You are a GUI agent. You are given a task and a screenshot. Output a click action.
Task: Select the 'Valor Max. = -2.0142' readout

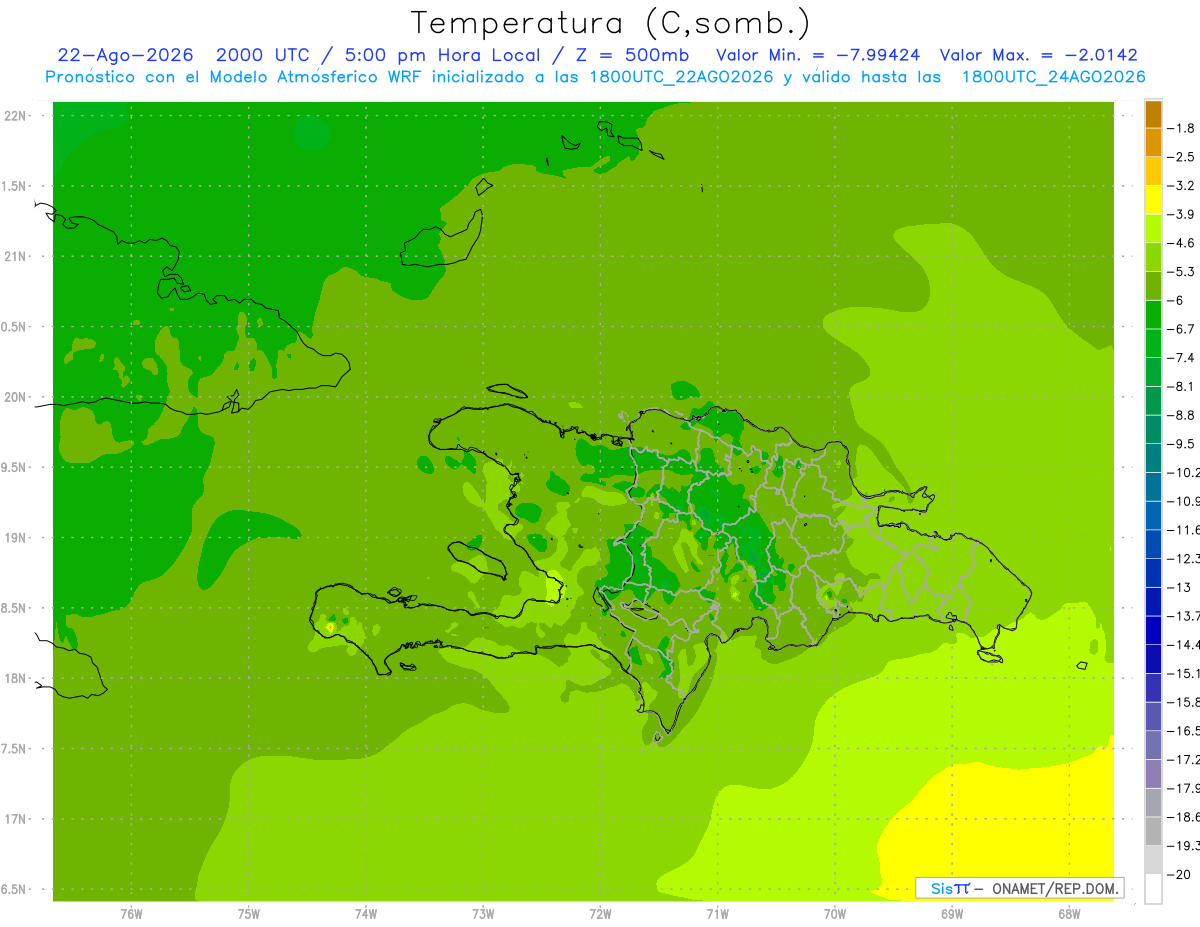click(1039, 55)
